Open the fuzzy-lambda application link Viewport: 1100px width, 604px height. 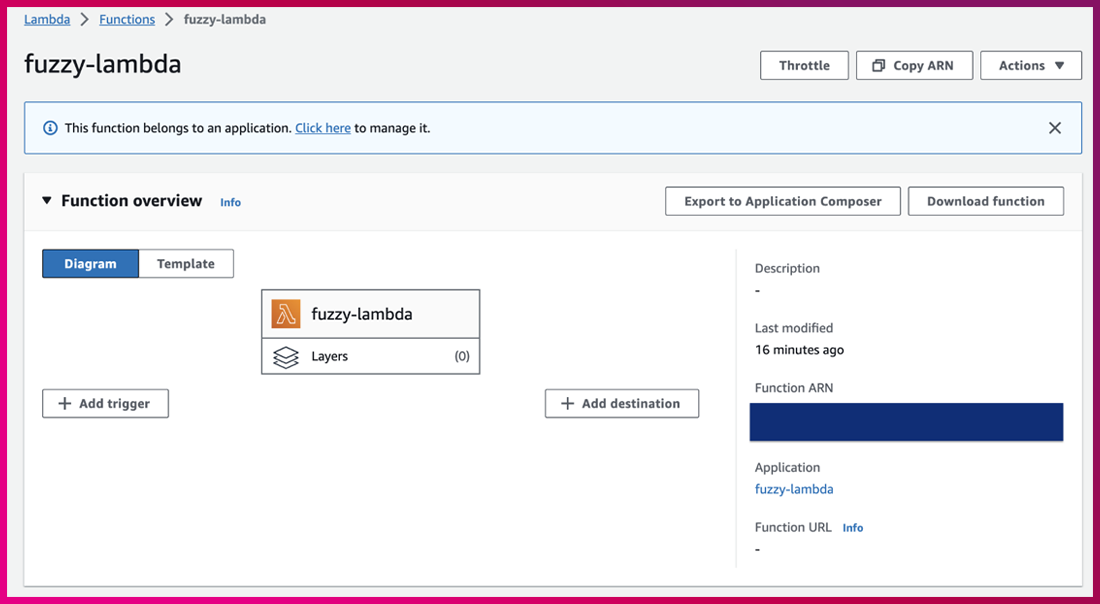pyautogui.click(x=794, y=489)
